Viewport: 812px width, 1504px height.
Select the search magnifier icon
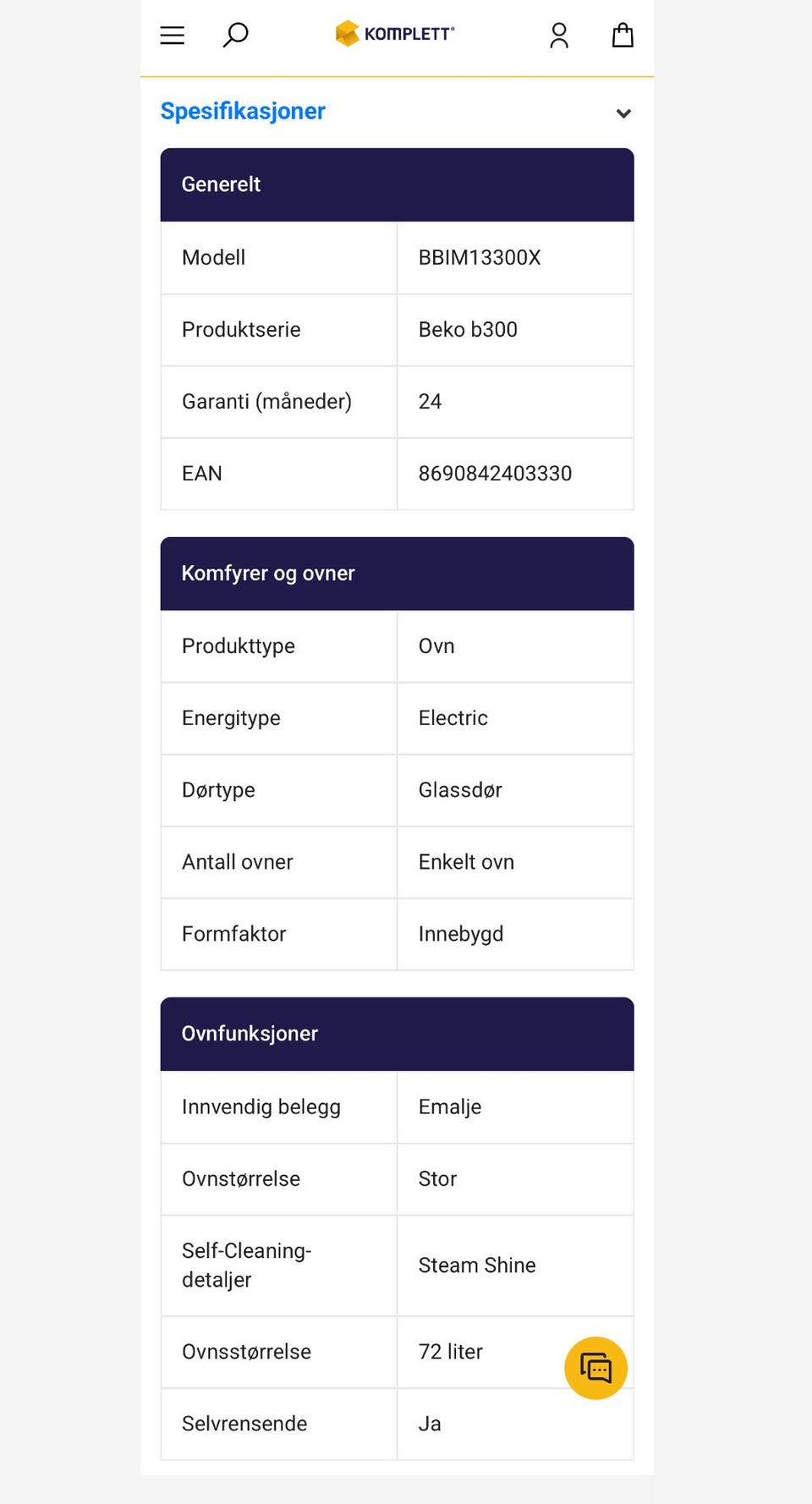click(x=234, y=36)
